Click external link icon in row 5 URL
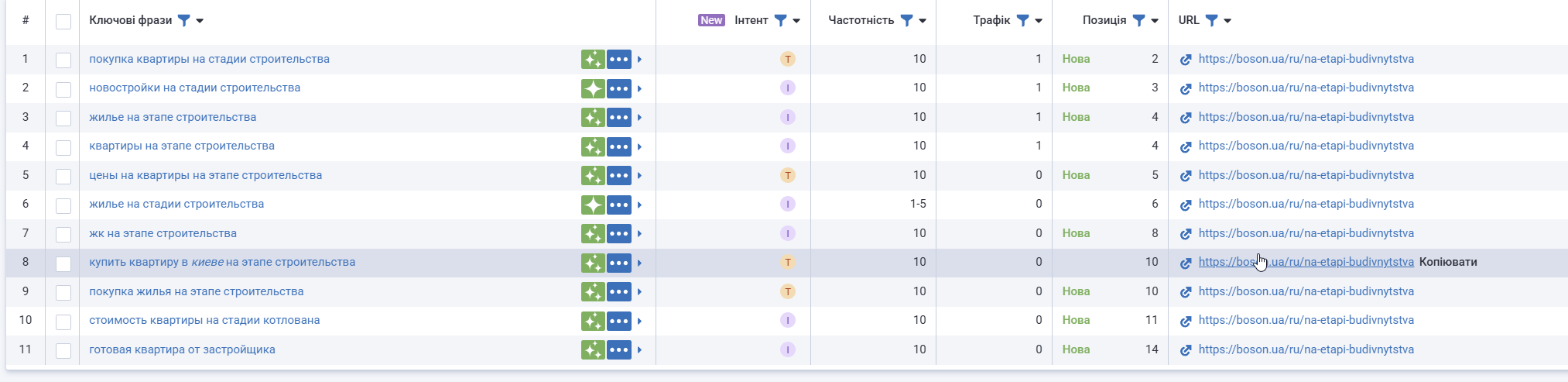Viewport: 1568px width, 382px height. 1186,176
